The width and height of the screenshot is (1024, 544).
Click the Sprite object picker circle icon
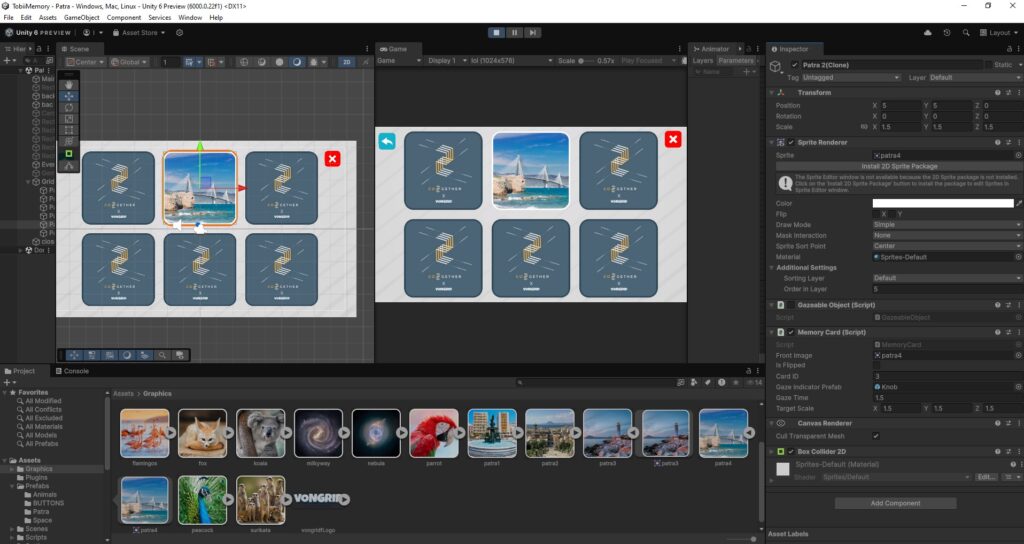tap(1018, 156)
